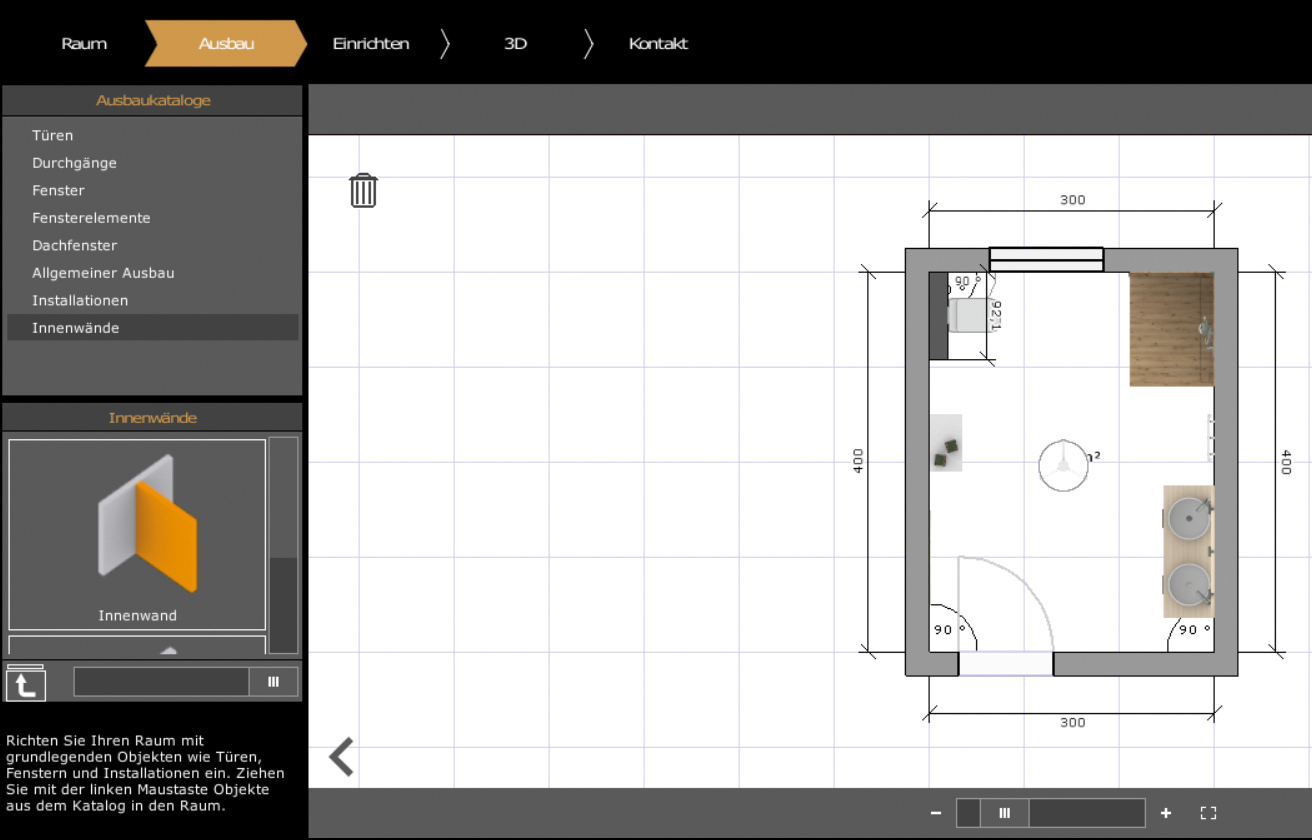Select the double washbasin vanity in the plan
The image size is (1312, 840).
point(1189,551)
